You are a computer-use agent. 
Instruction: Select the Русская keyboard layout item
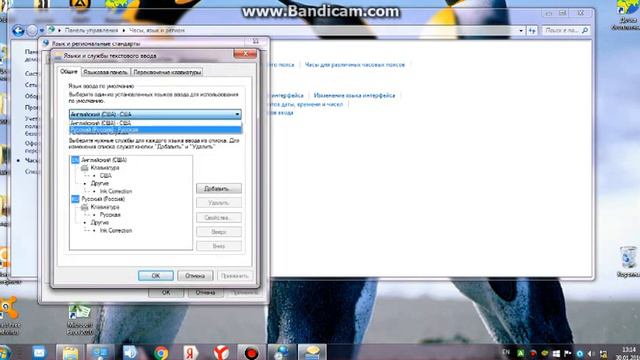click(x=110, y=215)
